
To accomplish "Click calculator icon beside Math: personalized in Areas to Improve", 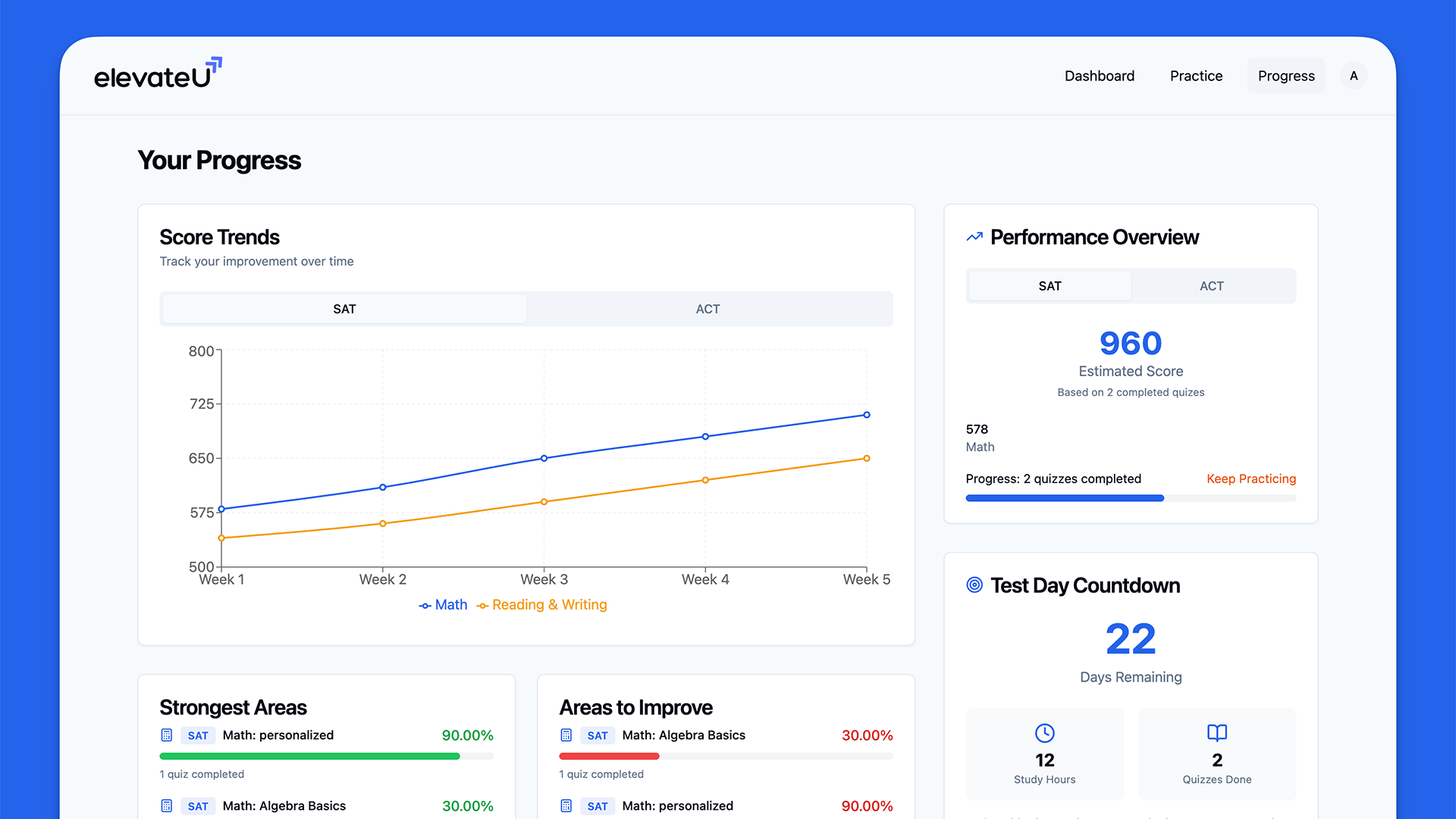I will [566, 805].
